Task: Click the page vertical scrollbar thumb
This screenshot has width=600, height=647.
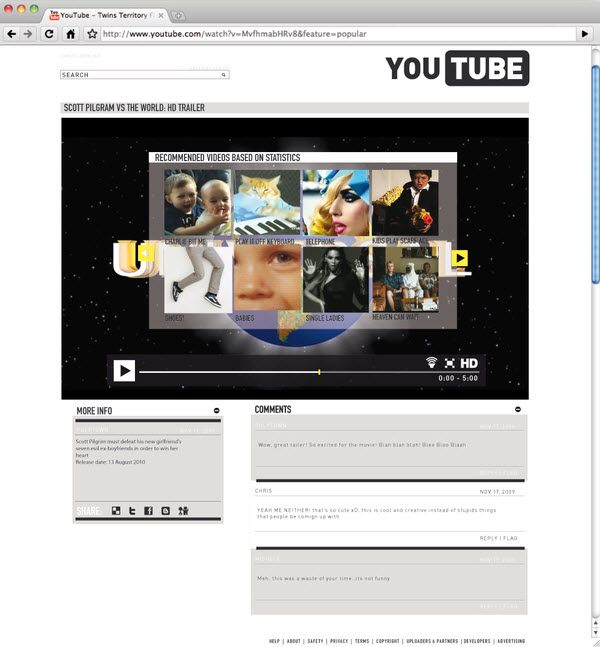Action: tap(595, 174)
